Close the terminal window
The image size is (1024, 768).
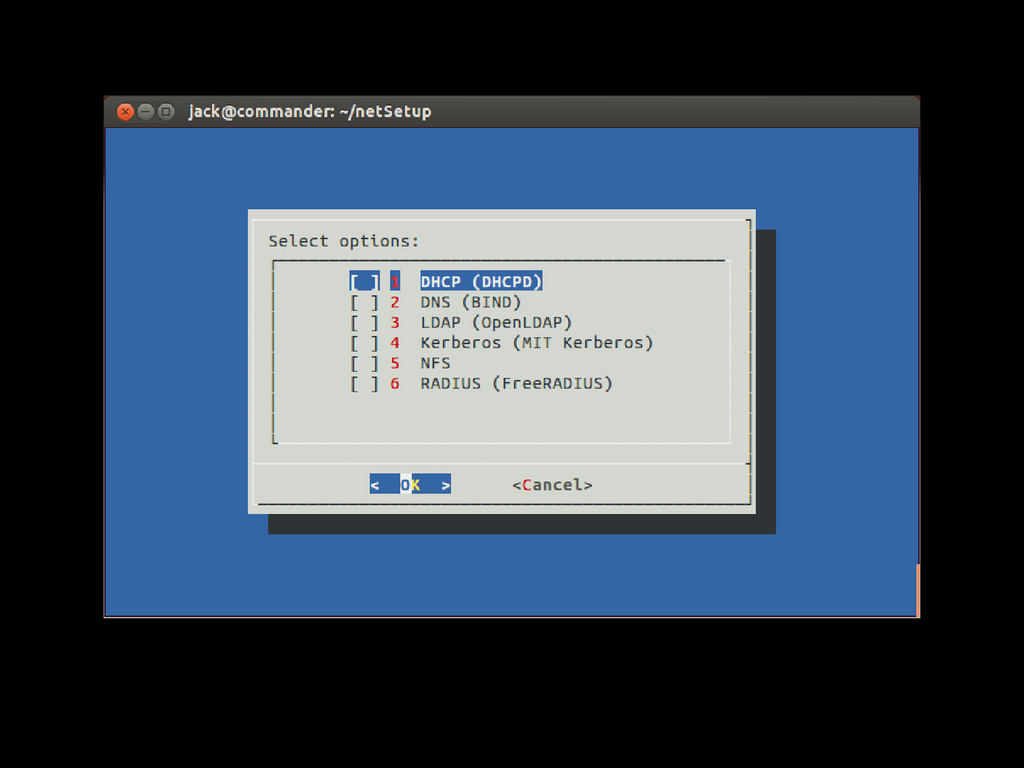(125, 112)
